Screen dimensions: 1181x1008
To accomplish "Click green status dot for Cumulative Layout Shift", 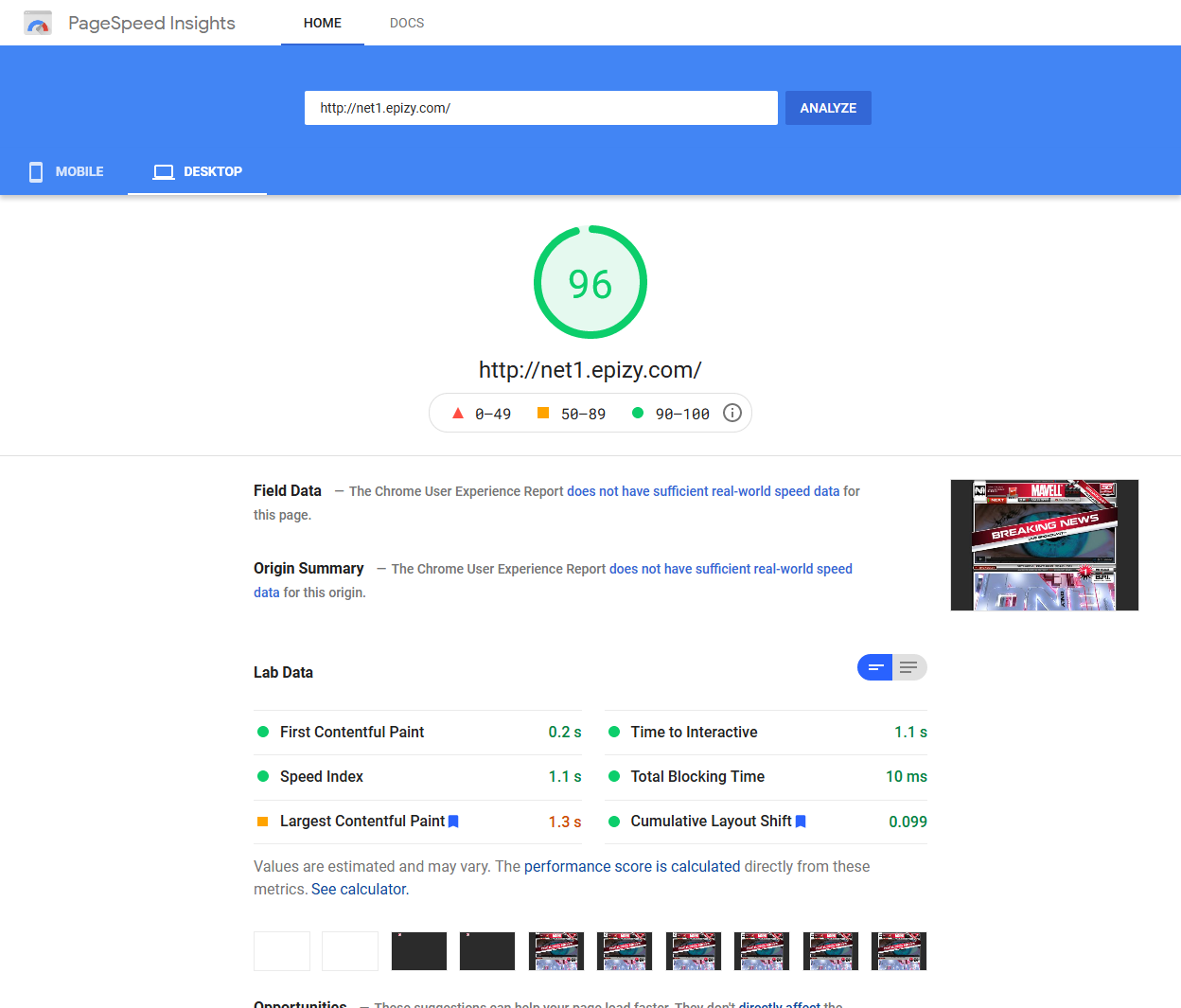I will point(614,822).
